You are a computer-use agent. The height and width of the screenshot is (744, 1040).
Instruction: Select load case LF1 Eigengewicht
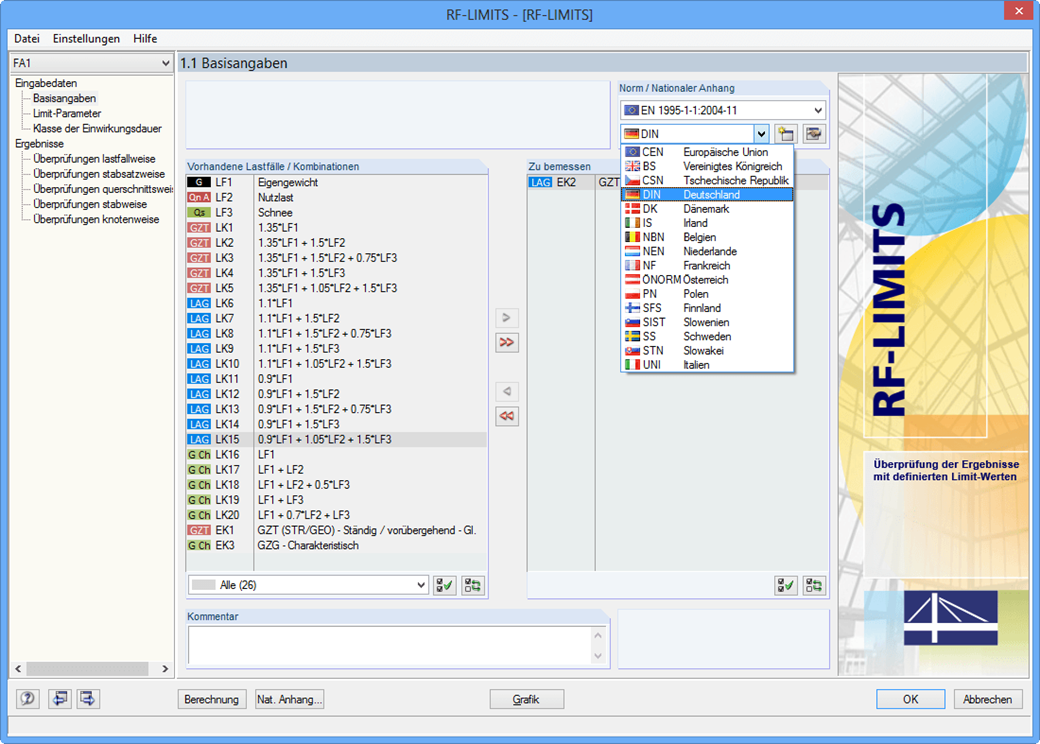(x=336, y=182)
